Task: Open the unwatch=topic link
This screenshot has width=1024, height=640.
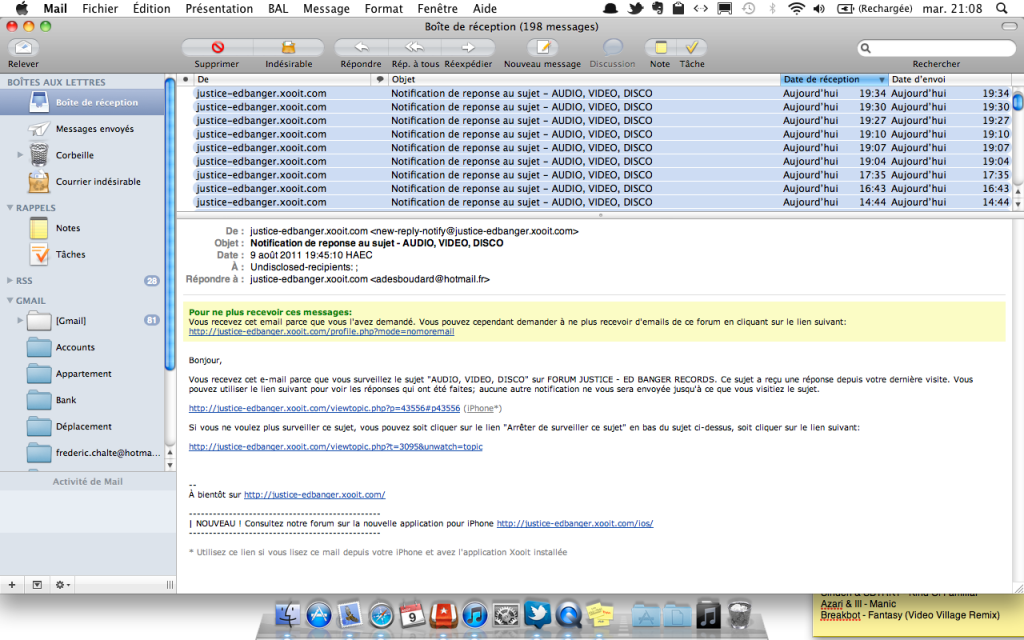Action: pos(336,447)
